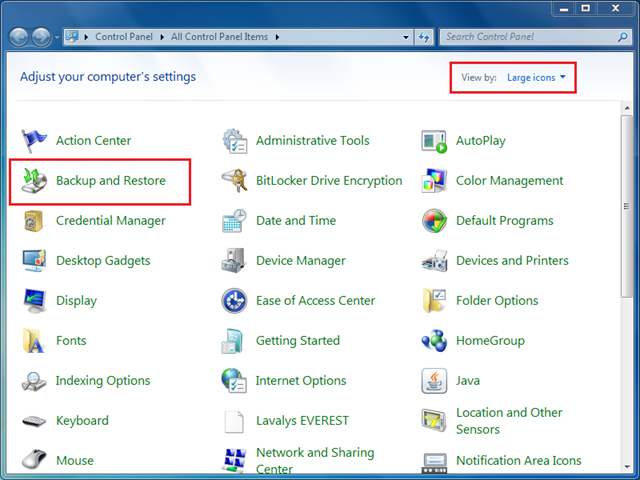Open the View by Large icons dropdown

(x=536, y=78)
